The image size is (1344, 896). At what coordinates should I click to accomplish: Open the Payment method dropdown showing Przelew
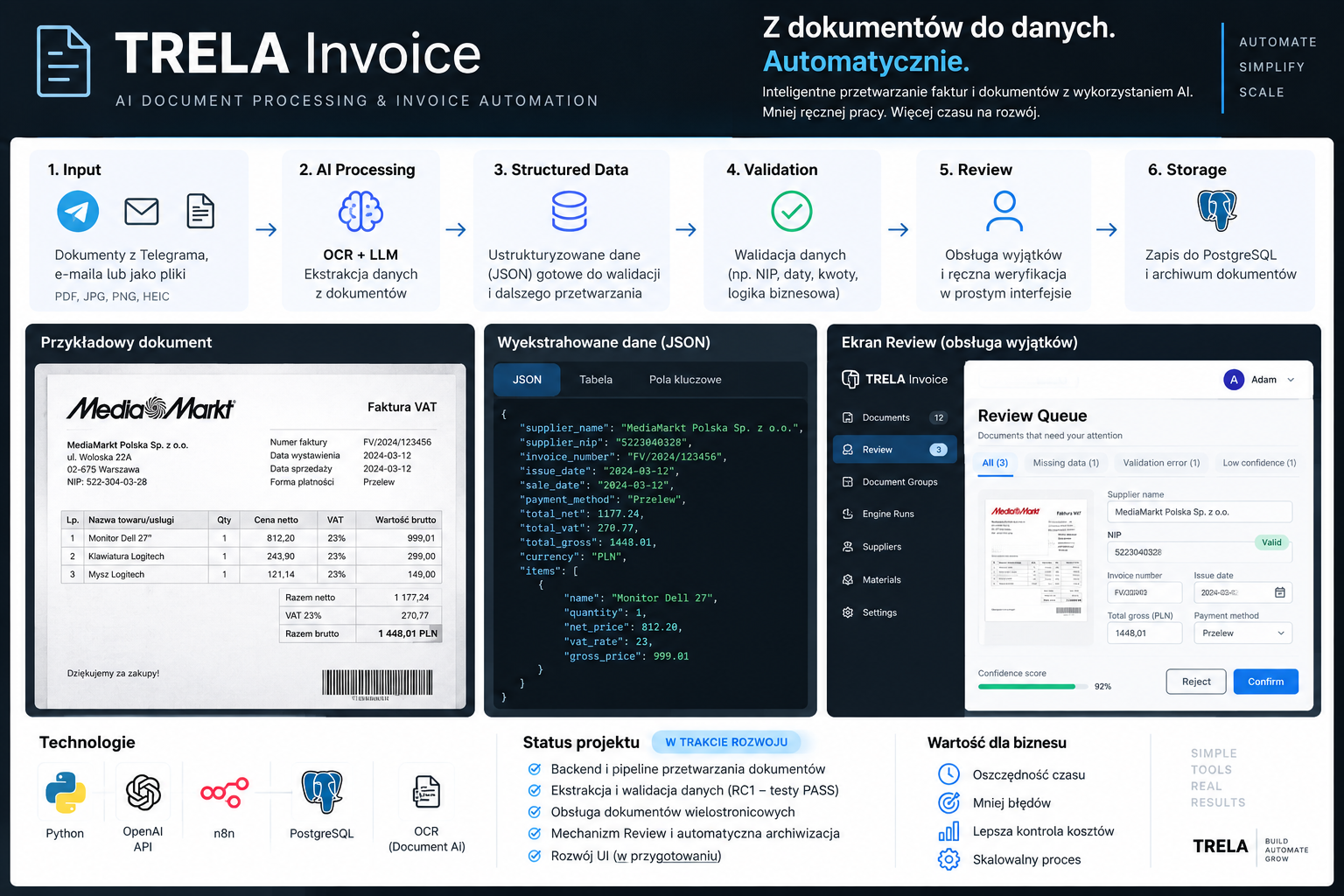pyautogui.click(x=1243, y=633)
